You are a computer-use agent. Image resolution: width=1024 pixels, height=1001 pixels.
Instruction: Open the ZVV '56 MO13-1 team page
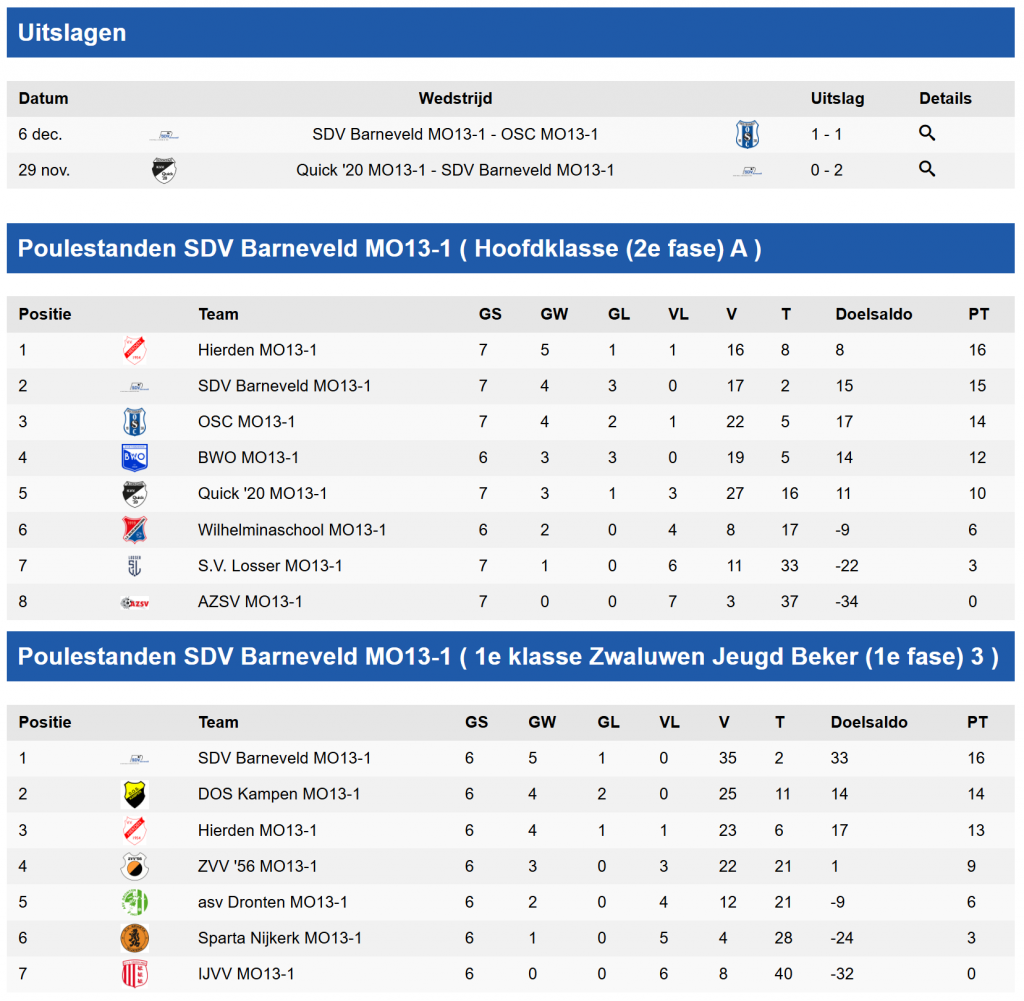254,865
